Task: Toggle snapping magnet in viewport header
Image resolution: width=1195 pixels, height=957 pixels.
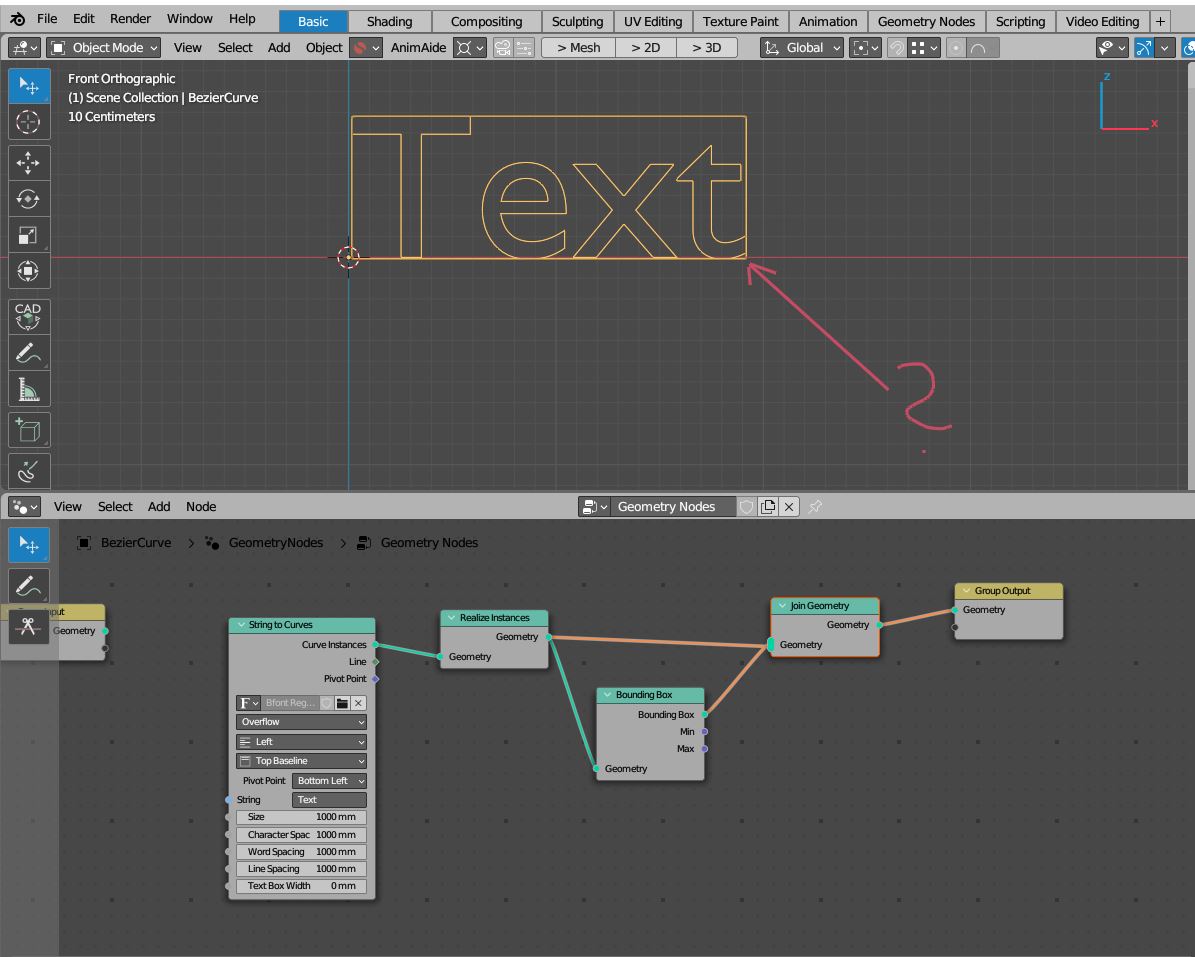Action: tap(897, 48)
